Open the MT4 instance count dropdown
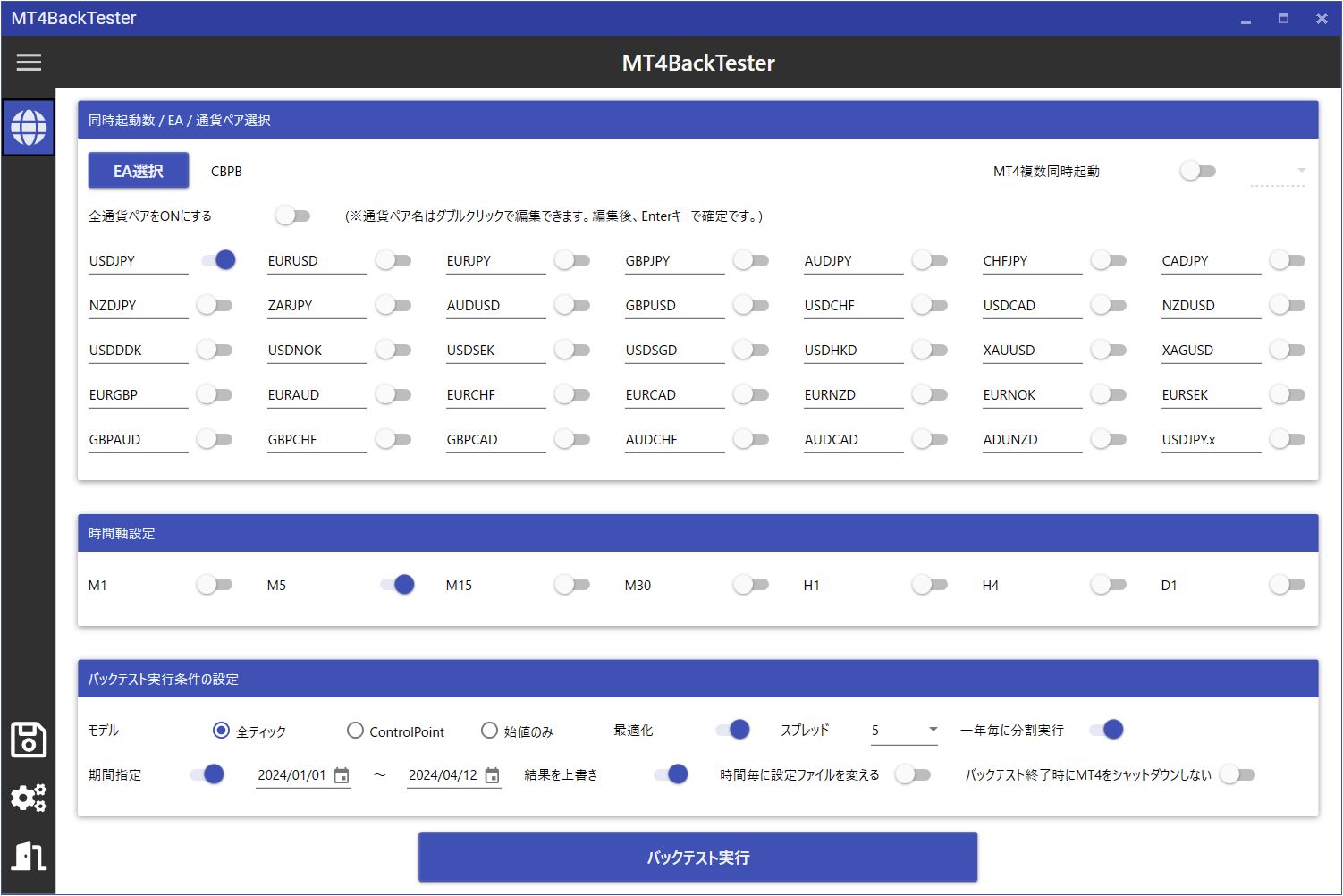The height and width of the screenshot is (896, 1343). coord(1278,171)
